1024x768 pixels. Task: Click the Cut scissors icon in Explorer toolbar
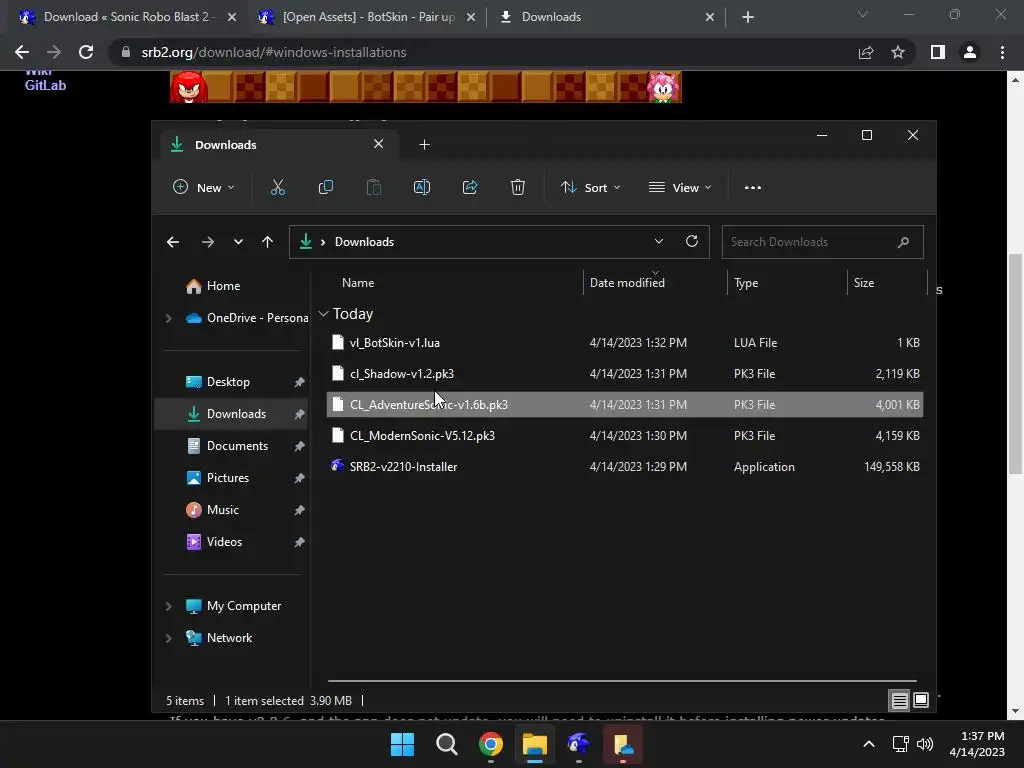278,187
